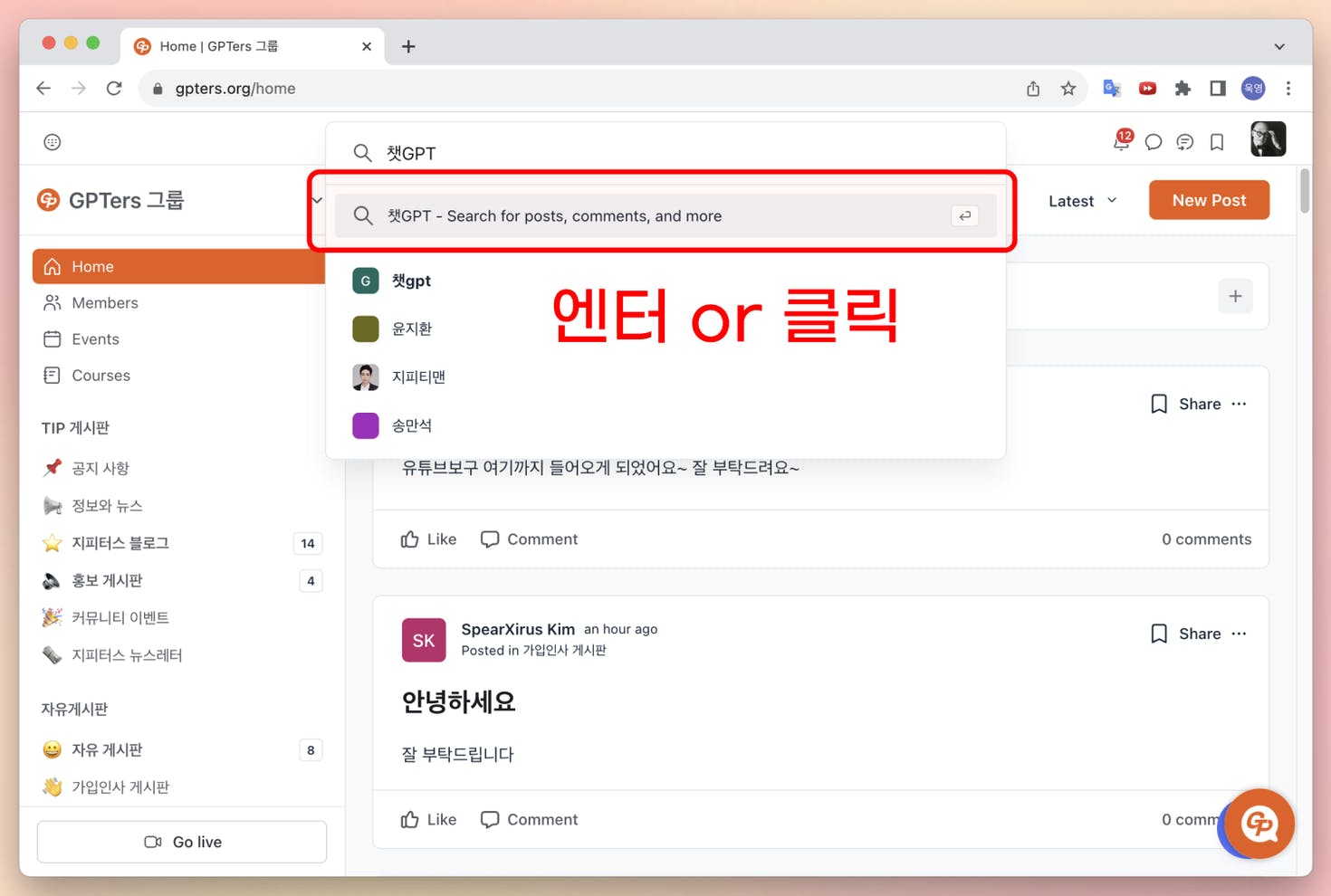The width and height of the screenshot is (1331, 896).
Task: Click the share icon in the address bar
Action: 1033,88
